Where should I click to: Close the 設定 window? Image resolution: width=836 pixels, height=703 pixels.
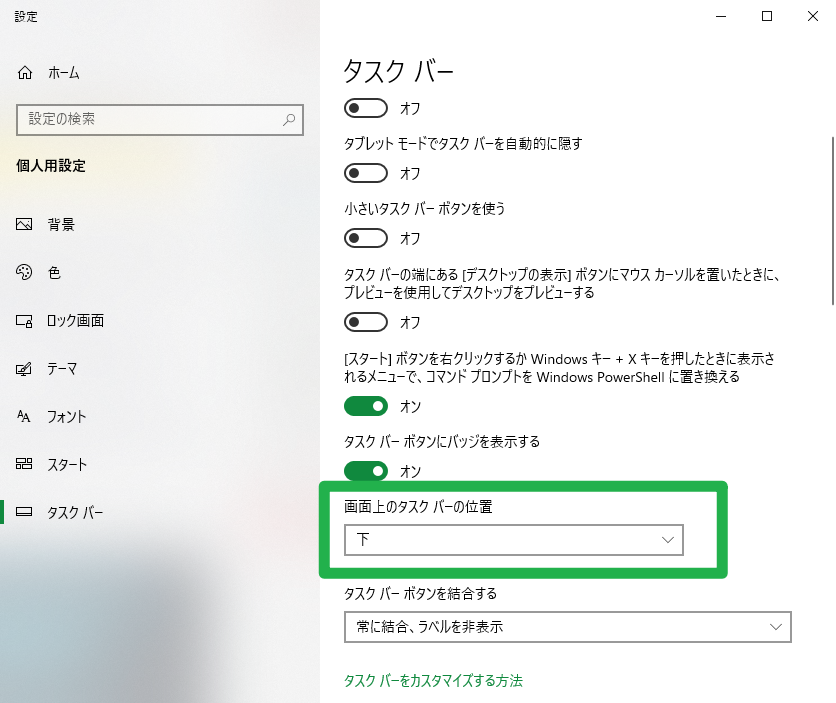[813, 17]
